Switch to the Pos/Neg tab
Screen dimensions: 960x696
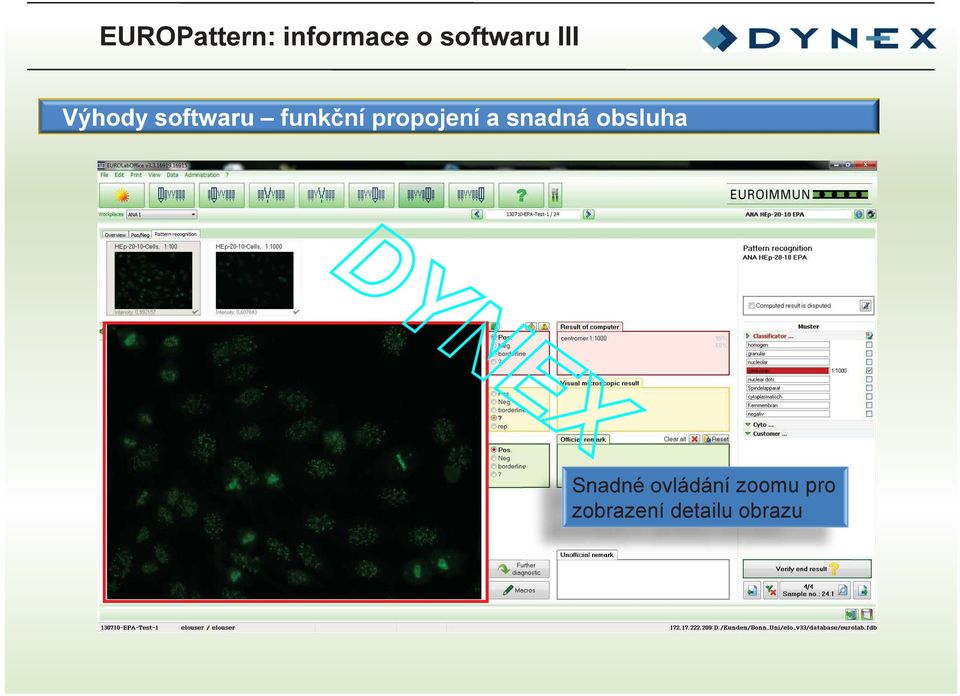point(140,234)
